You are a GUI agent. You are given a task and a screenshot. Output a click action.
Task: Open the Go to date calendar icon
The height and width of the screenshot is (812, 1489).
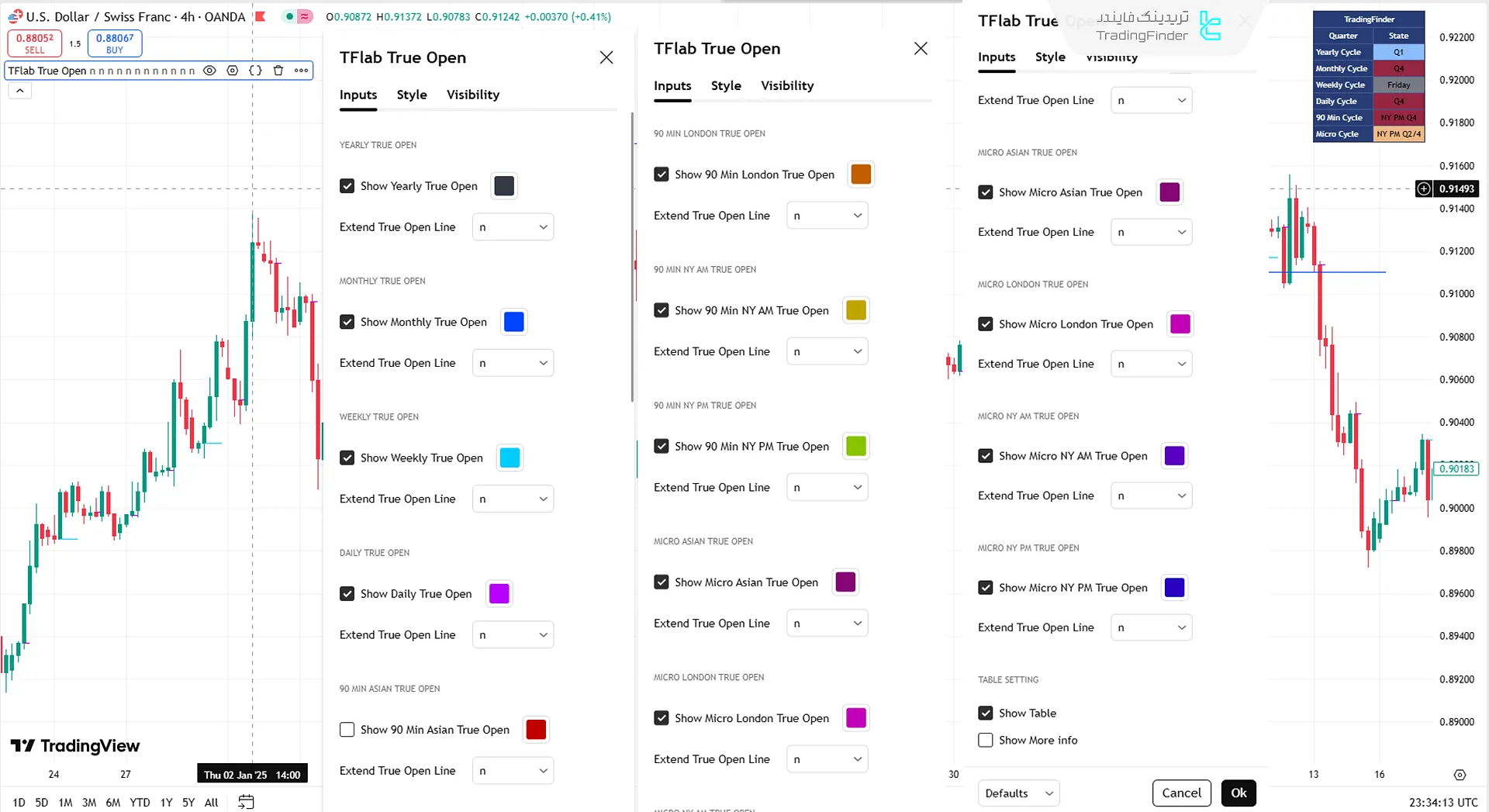[x=246, y=802]
